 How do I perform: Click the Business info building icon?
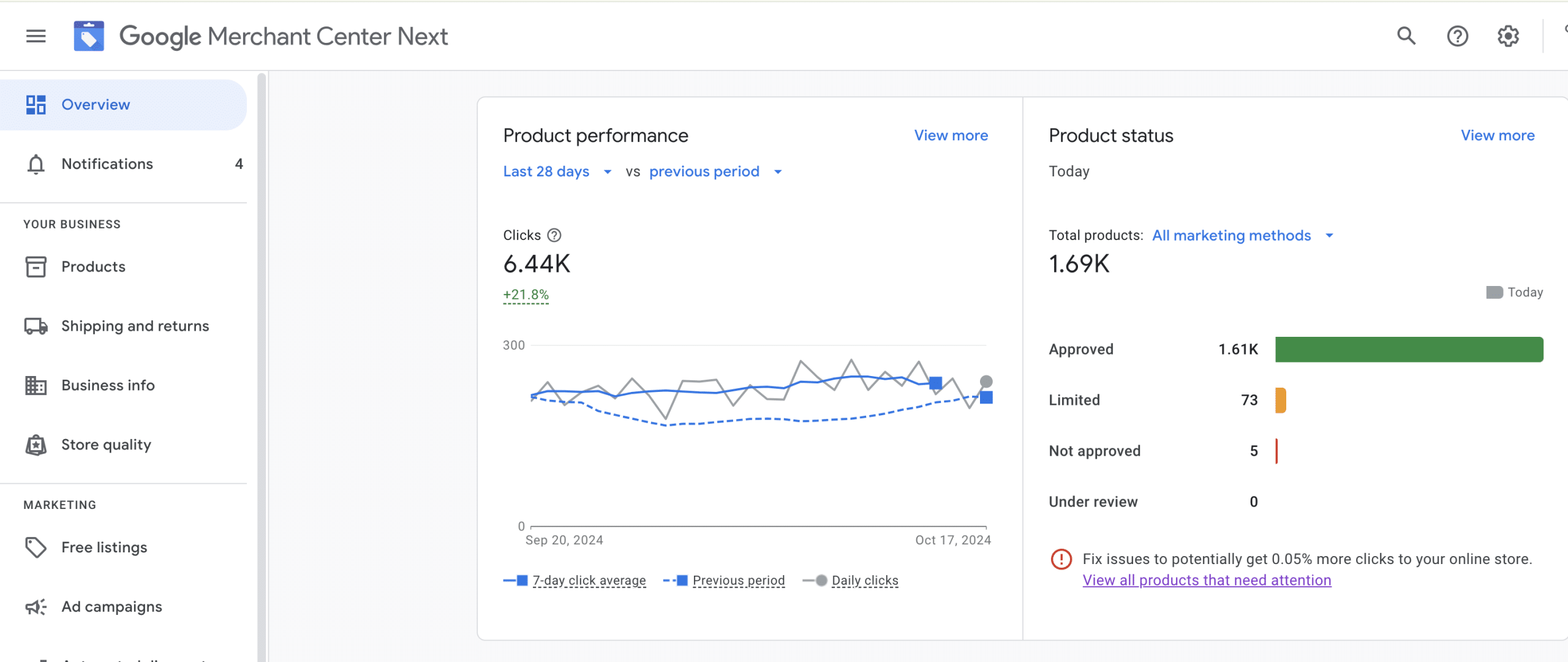click(x=36, y=386)
